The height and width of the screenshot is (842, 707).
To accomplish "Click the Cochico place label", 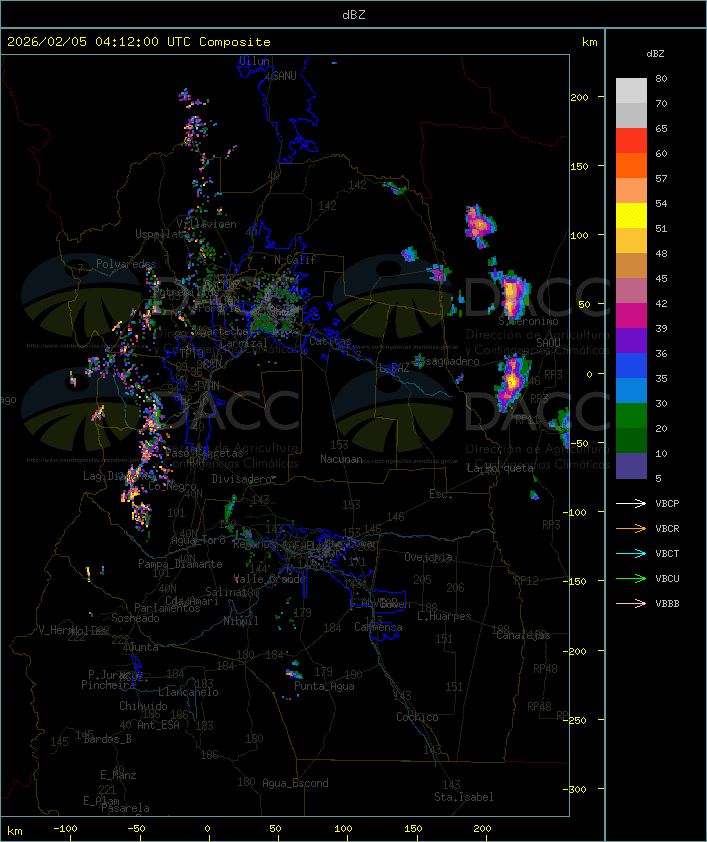I will point(417,717).
